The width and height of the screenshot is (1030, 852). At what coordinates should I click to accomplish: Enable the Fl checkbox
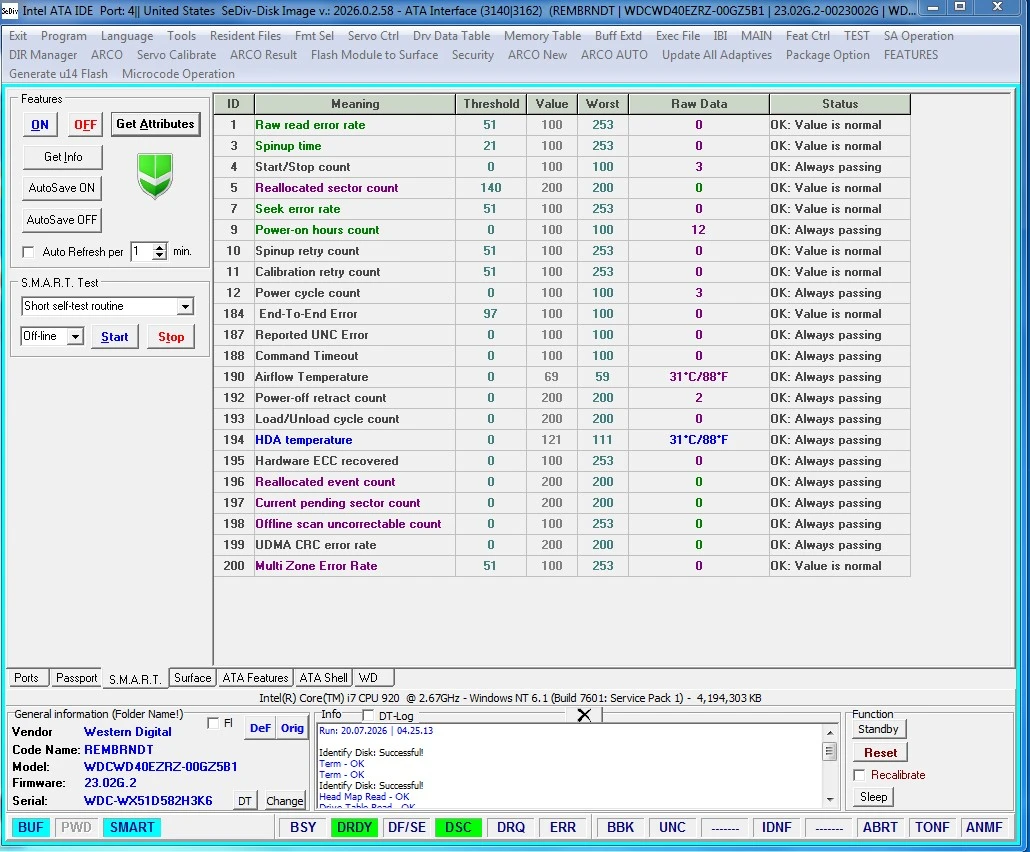(213, 723)
